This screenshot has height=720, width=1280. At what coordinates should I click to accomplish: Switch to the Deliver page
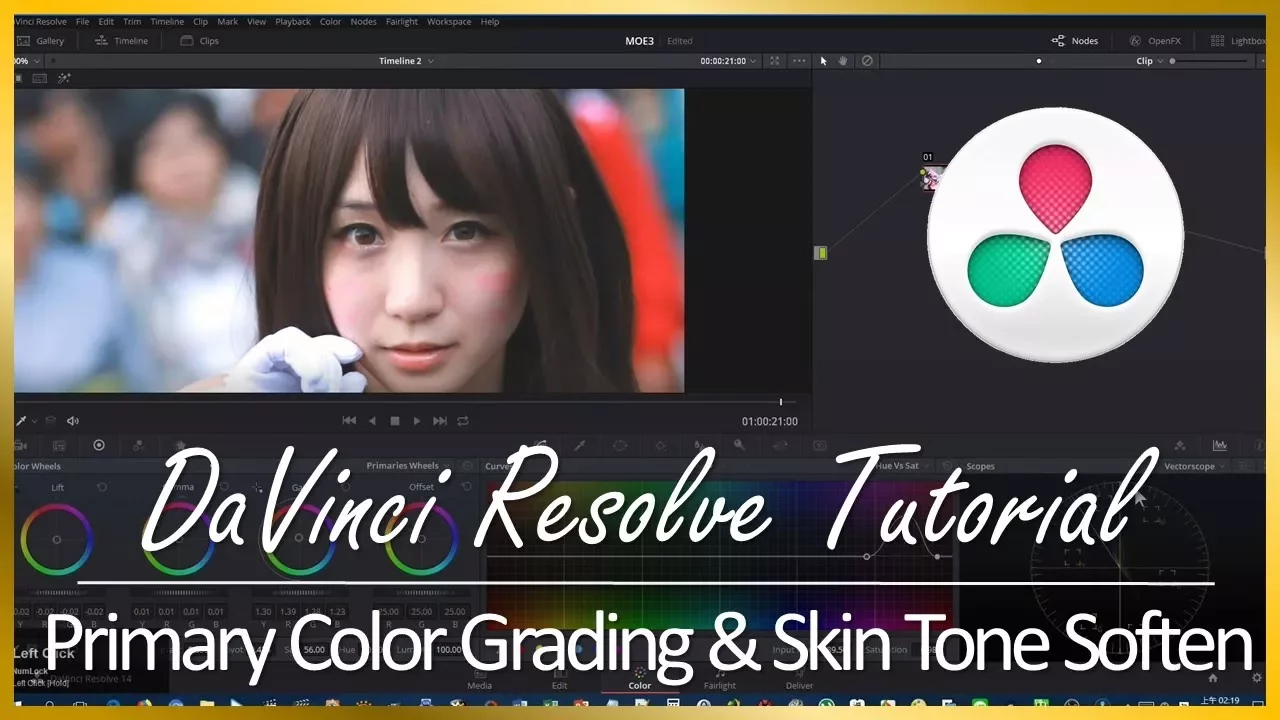tap(799, 678)
